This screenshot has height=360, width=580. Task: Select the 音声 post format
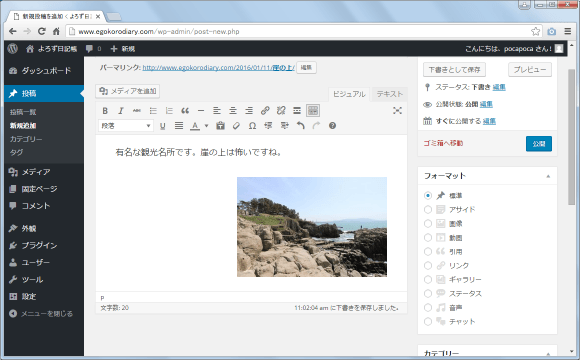pyautogui.click(x=428, y=307)
